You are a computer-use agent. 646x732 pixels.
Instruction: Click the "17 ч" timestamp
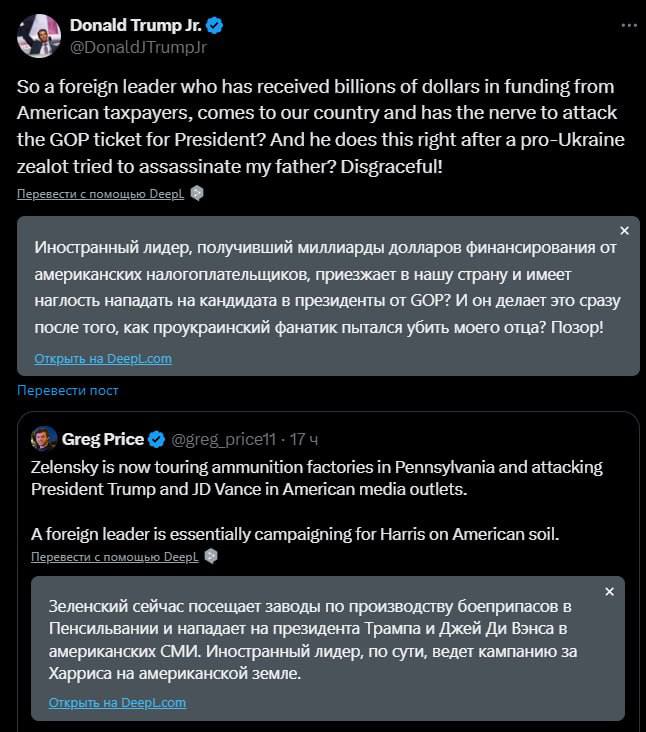tap(305, 439)
